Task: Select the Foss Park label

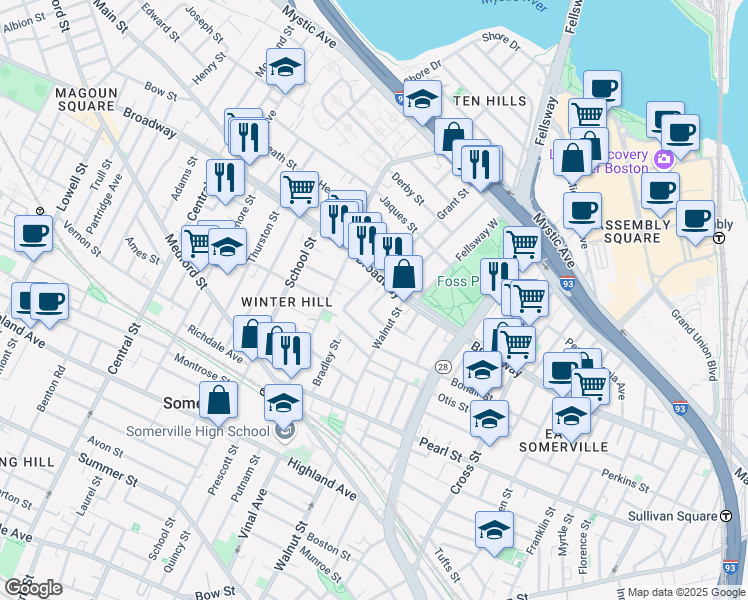Action: point(458,281)
